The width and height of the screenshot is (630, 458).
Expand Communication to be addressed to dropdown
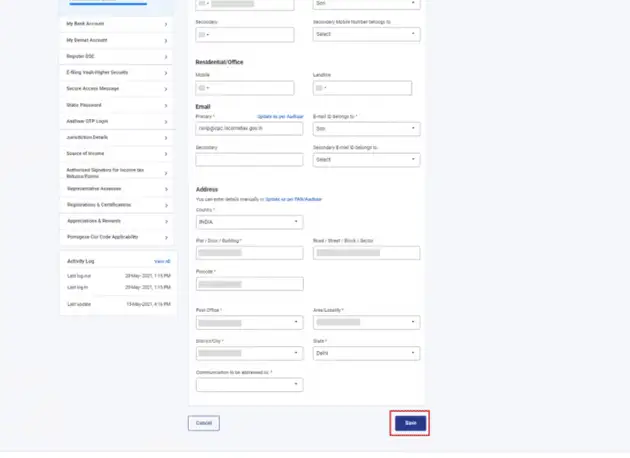(x=250, y=384)
